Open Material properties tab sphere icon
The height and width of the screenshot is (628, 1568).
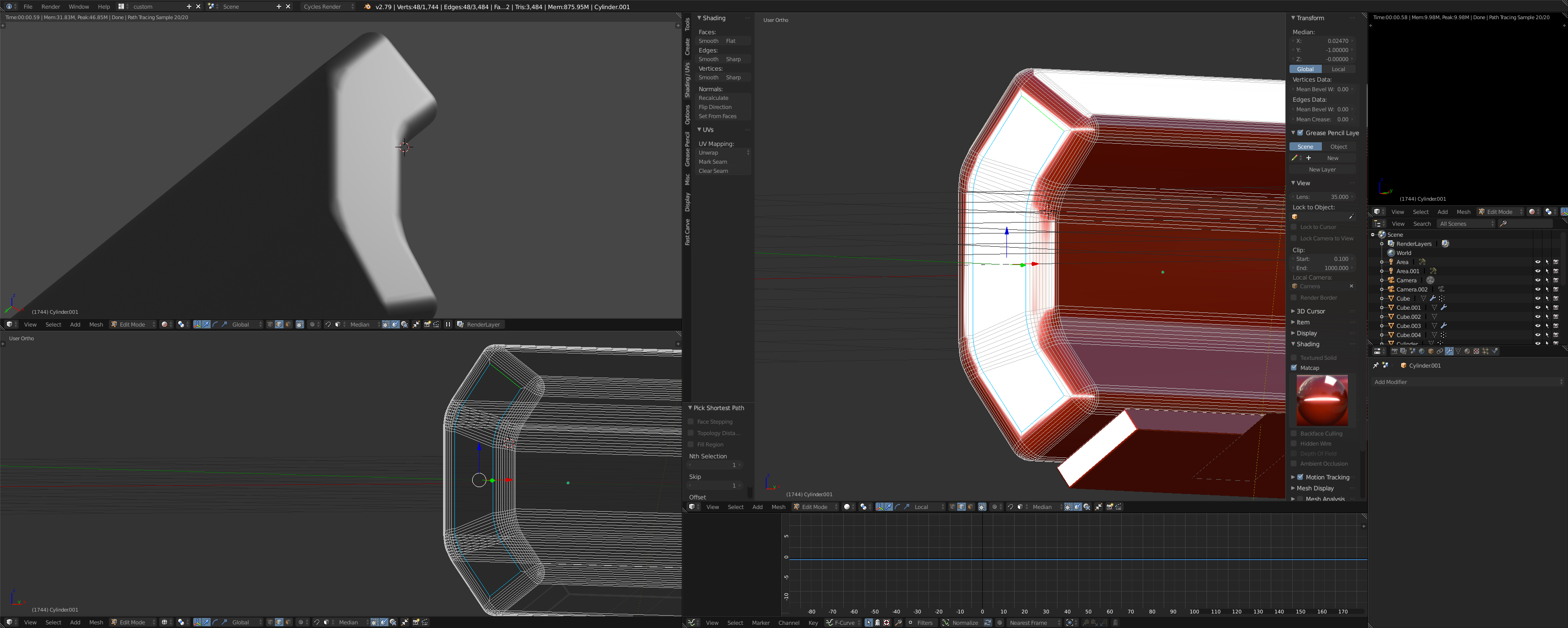click(x=1468, y=352)
